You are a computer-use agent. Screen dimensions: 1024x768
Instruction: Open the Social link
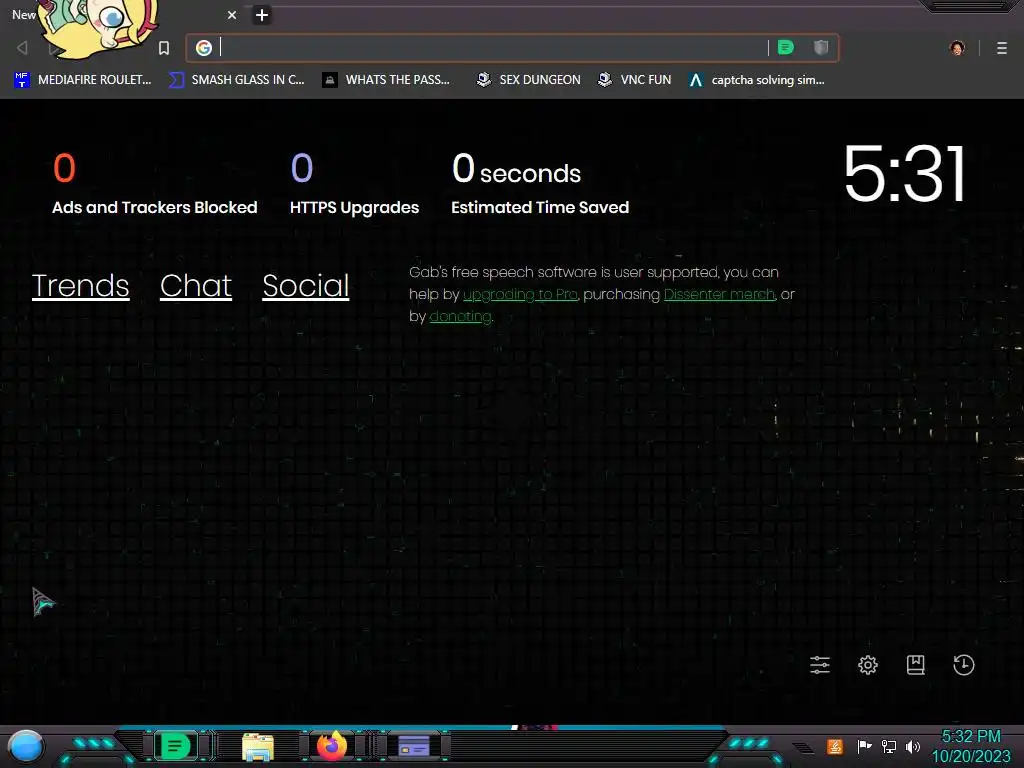tap(306, 285)
